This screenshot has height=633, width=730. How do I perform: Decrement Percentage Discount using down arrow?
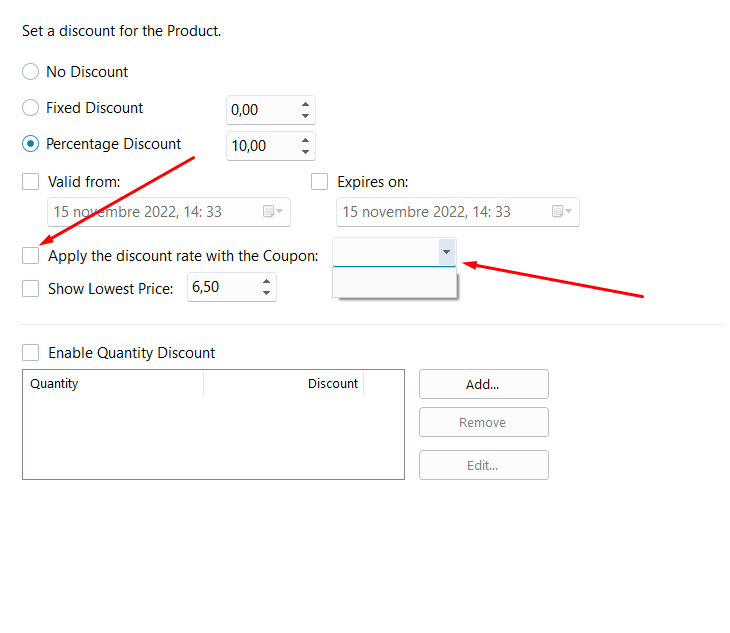(304, 152)
